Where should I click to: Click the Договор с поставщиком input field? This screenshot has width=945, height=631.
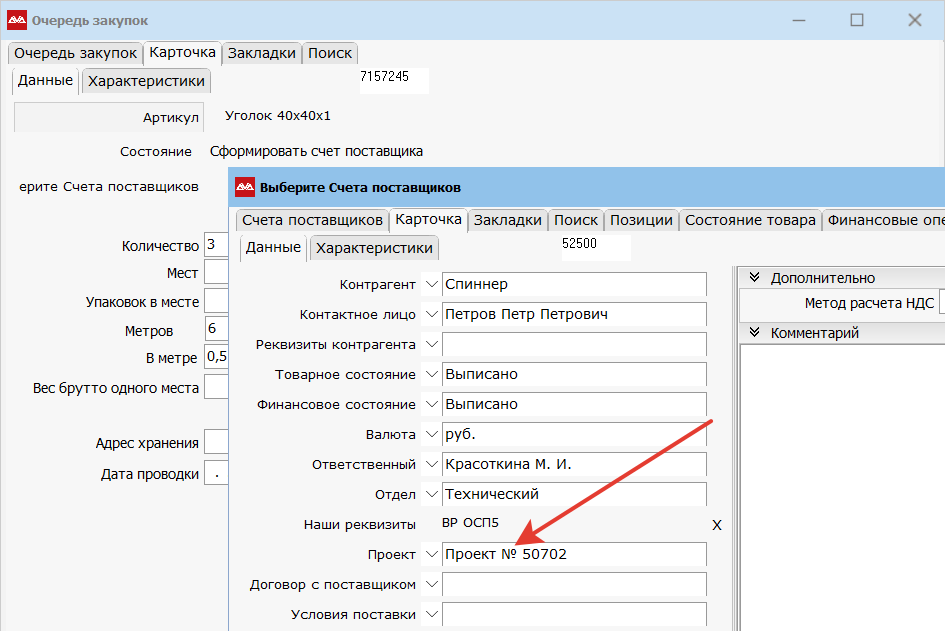point(574,584)
